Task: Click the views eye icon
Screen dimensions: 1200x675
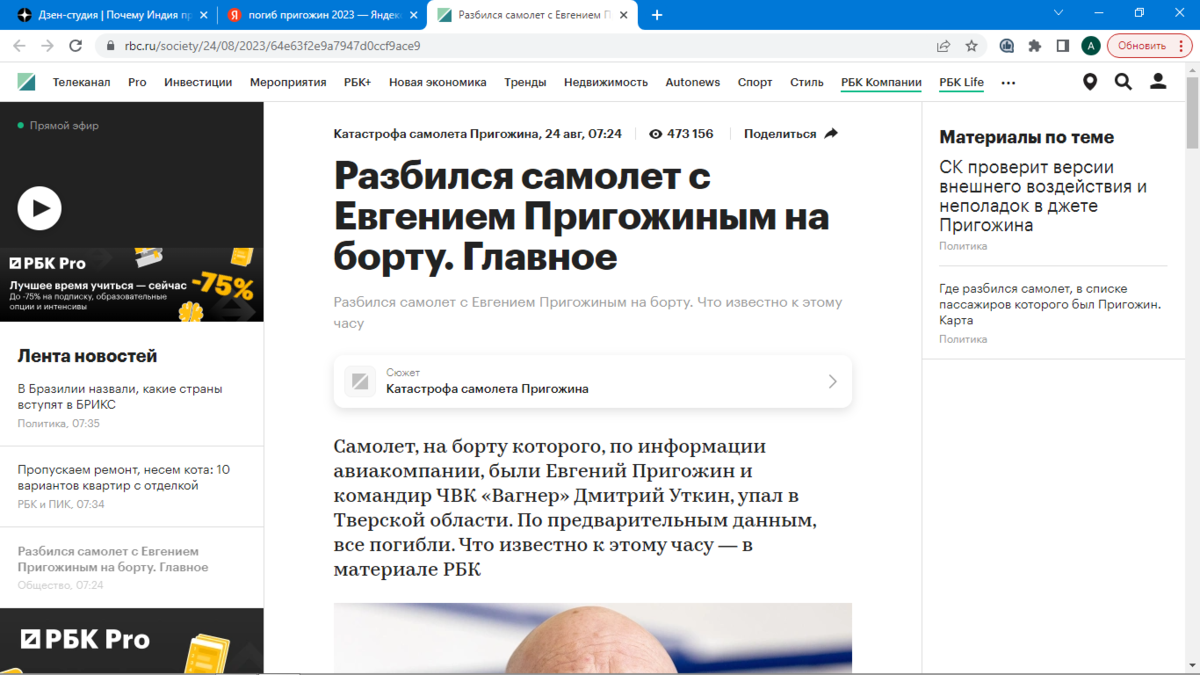Action: tap(656, 134)
